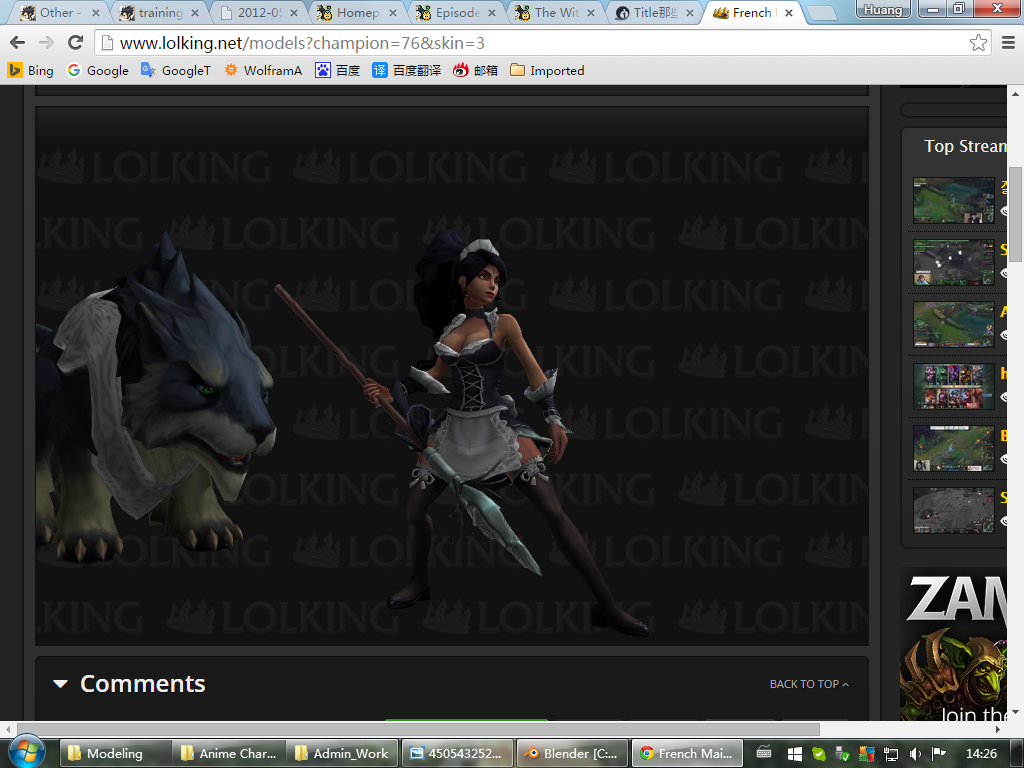Click the BACK TO TOP link
Image resolution: width=1024 pixels, height=768 pixels.
[x=809, y=684]
